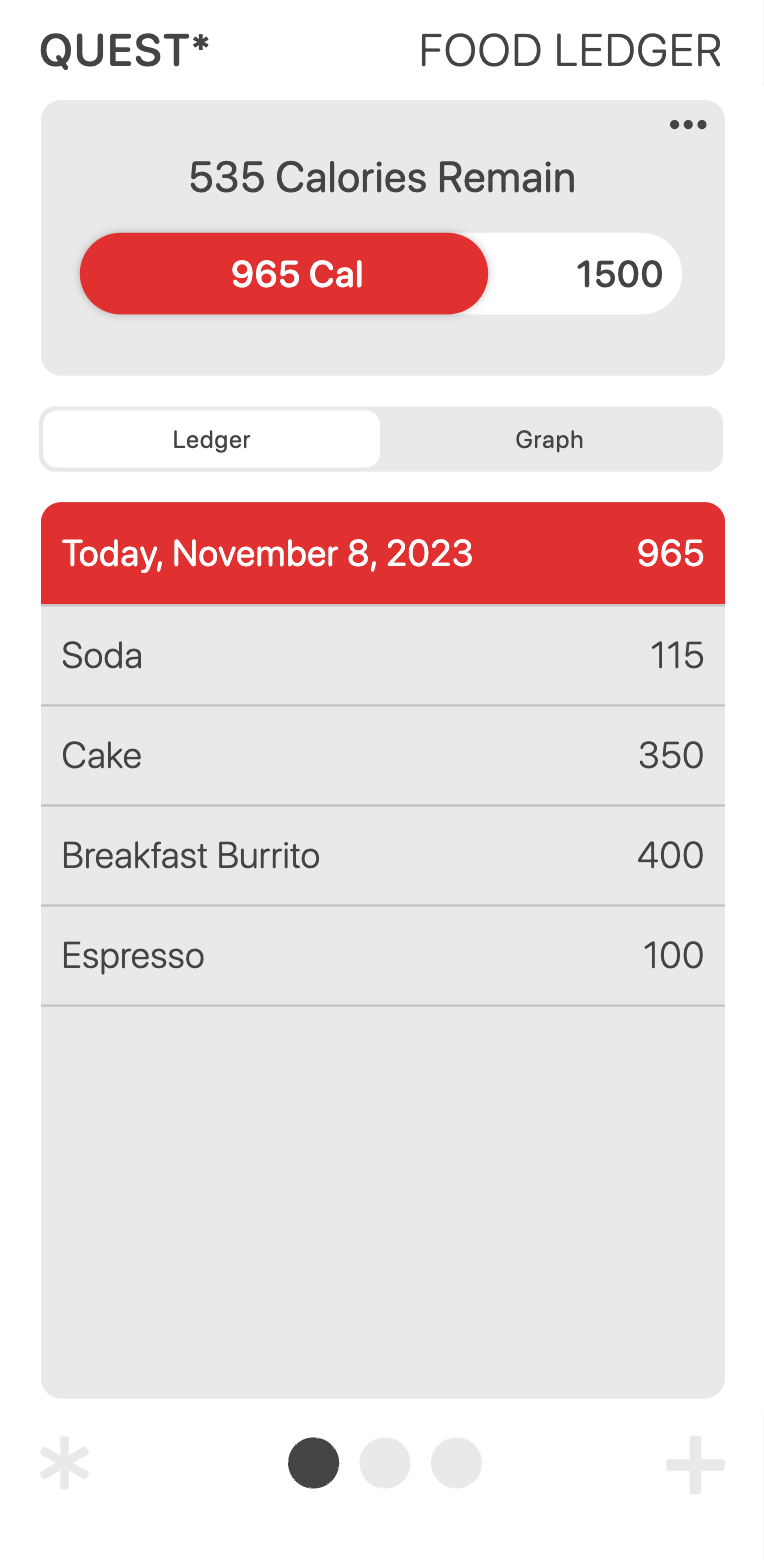Click the 535 Calories Remain text
The height and width of the screenshot is (1560, 764).
[x=382, y=178]
